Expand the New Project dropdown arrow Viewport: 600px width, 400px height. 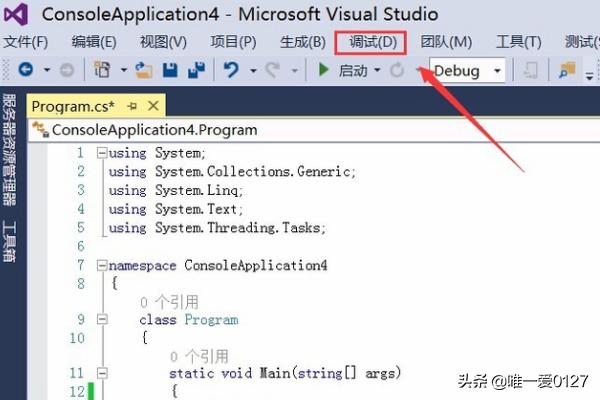[124, 70]
